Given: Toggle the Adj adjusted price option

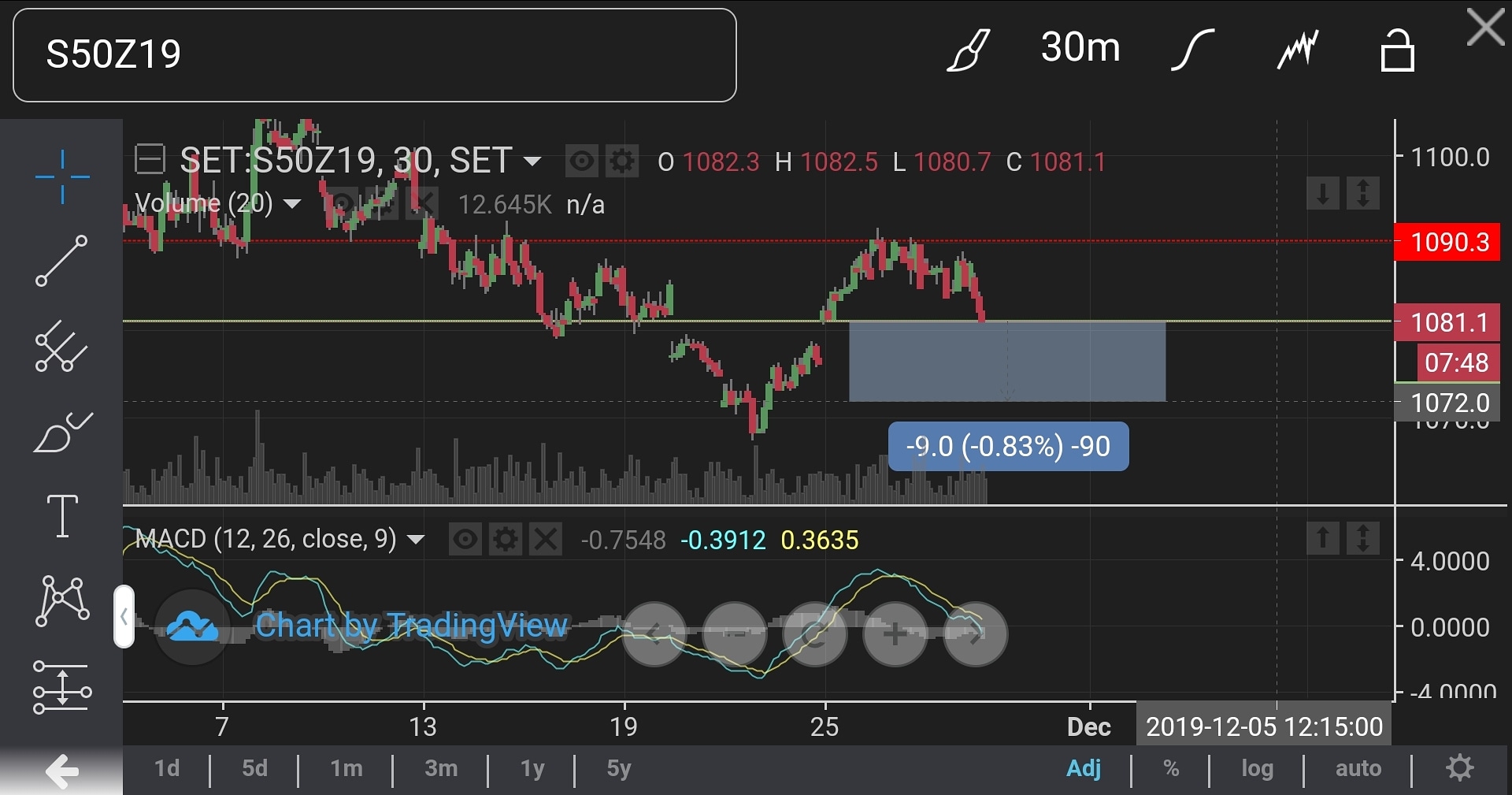Looking at the screenshot, I should [1084, 768].
